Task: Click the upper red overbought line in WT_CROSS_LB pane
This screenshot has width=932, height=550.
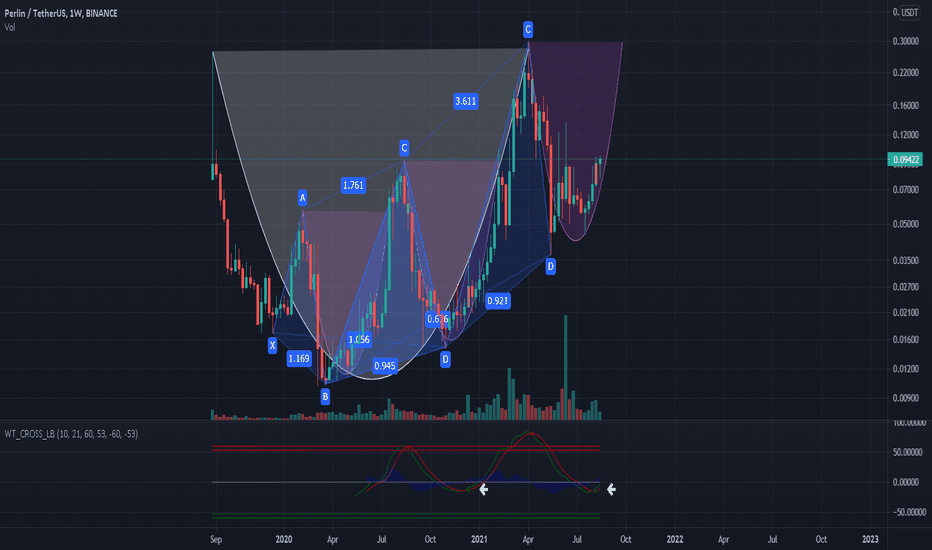Action: pyautogui.click(x=406, y=446)
